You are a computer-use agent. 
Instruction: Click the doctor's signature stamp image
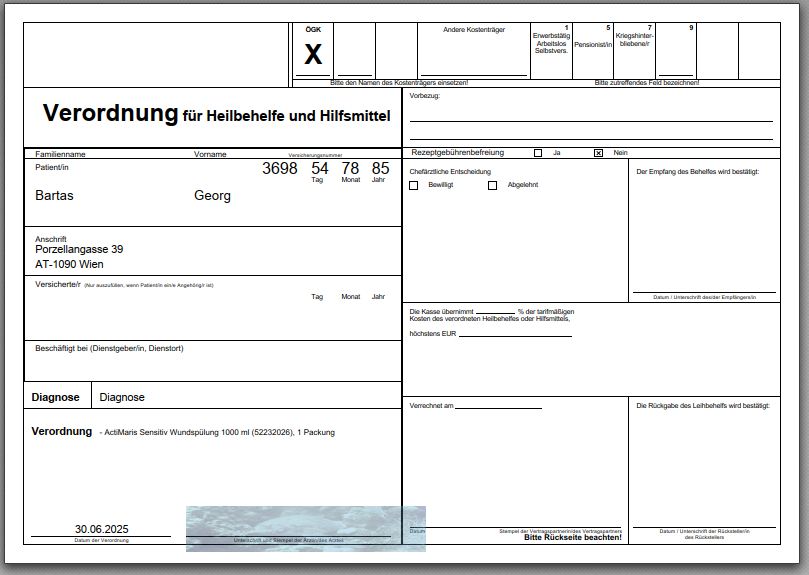(x=305, y=528)
